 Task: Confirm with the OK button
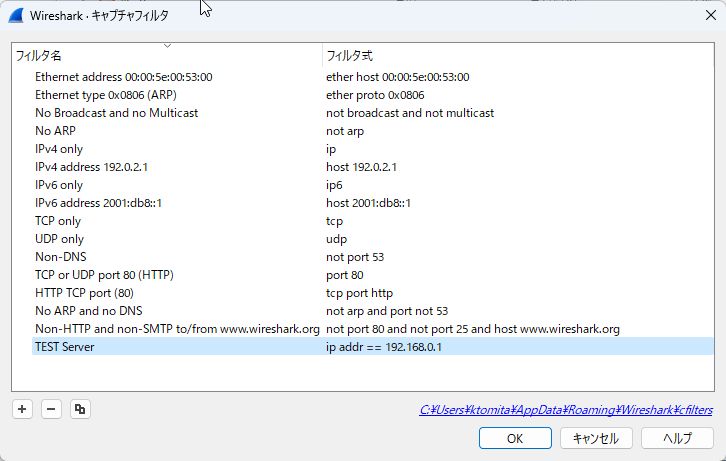pos(515,438)
